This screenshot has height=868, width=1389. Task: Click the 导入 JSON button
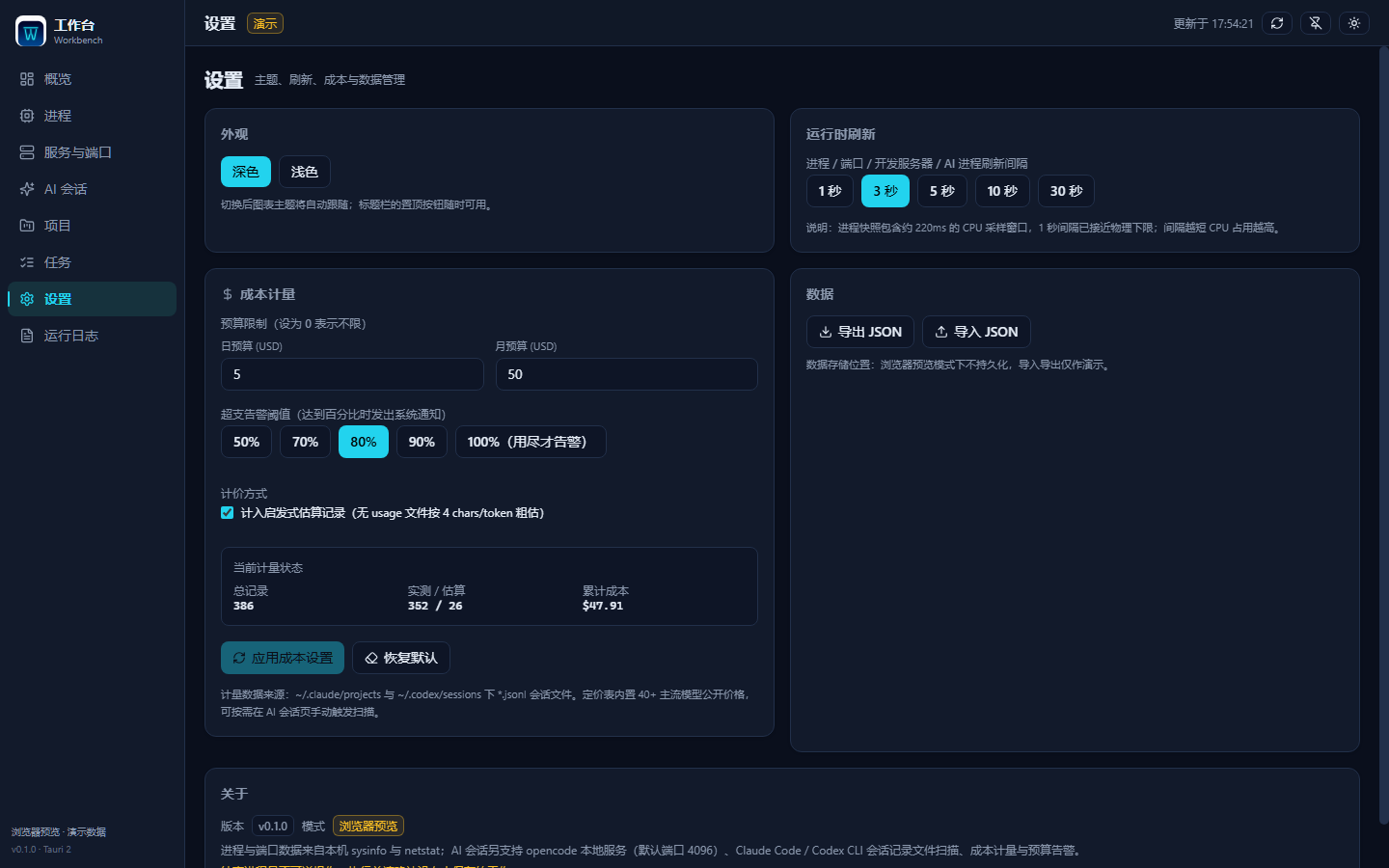[x=976, y=332]
